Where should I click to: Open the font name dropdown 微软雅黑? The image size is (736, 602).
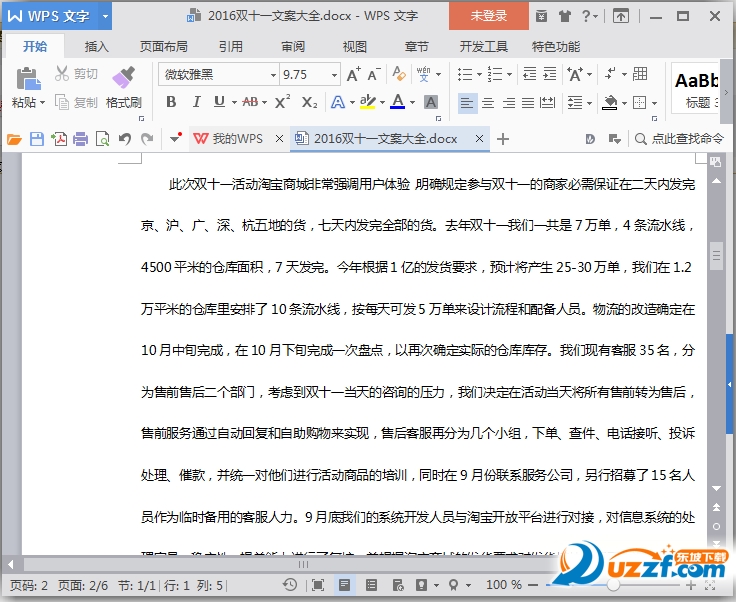click(273, 75)
